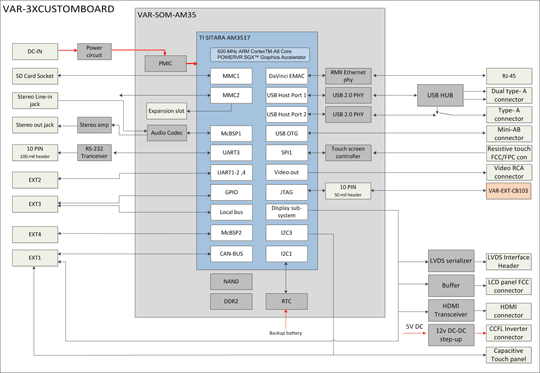Select the Dual type-A connector block
The image size is (540, 373).
coord(509,95)
